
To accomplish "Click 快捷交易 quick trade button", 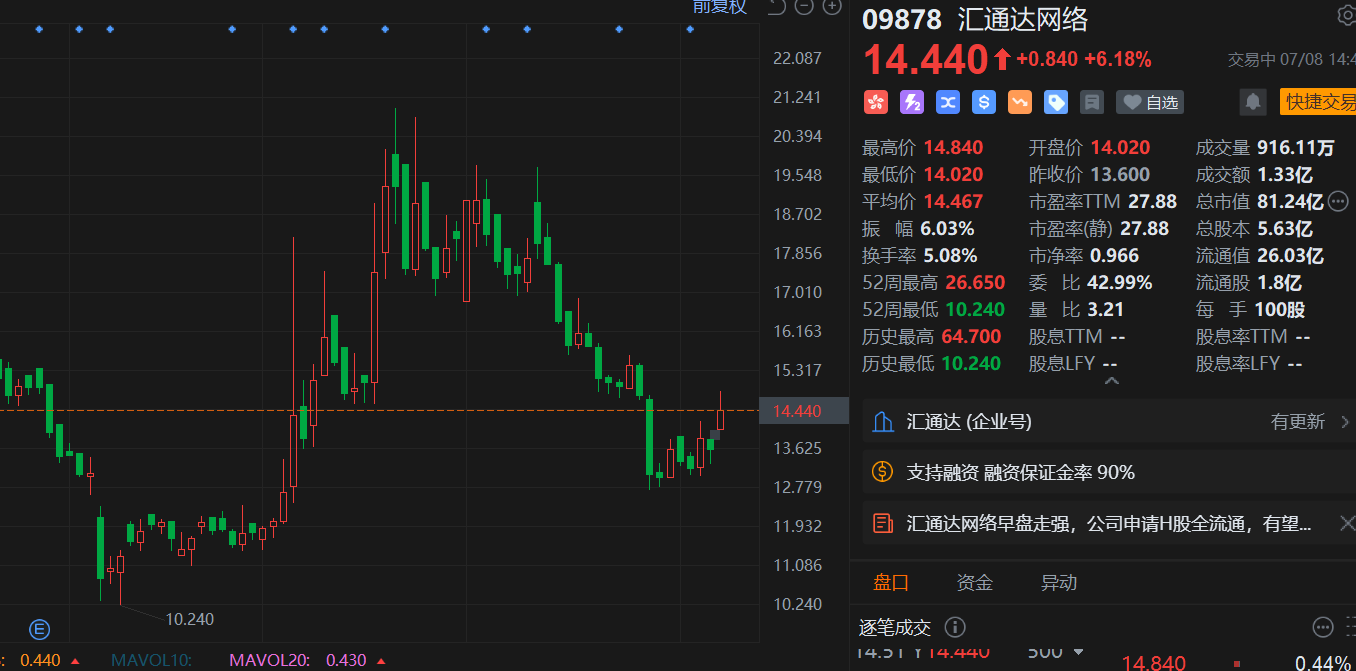I will [x=1318, y=101].
